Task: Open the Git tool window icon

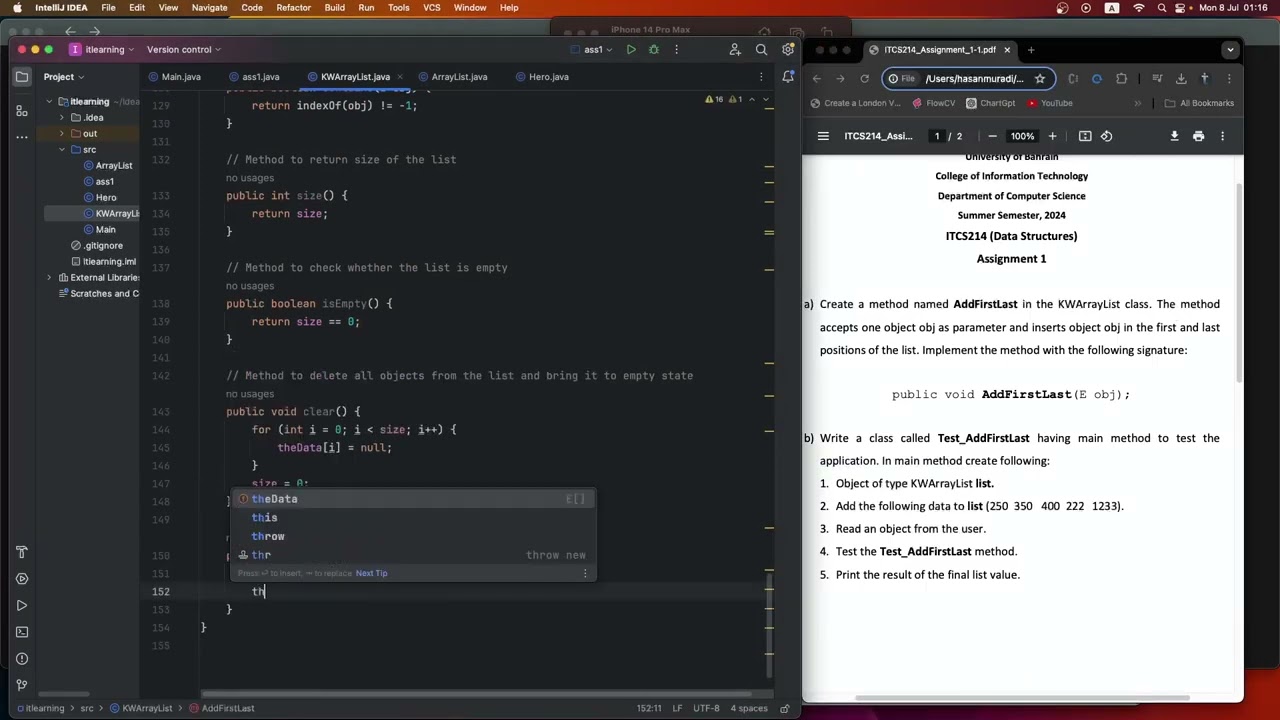Action: click(22, 685)
